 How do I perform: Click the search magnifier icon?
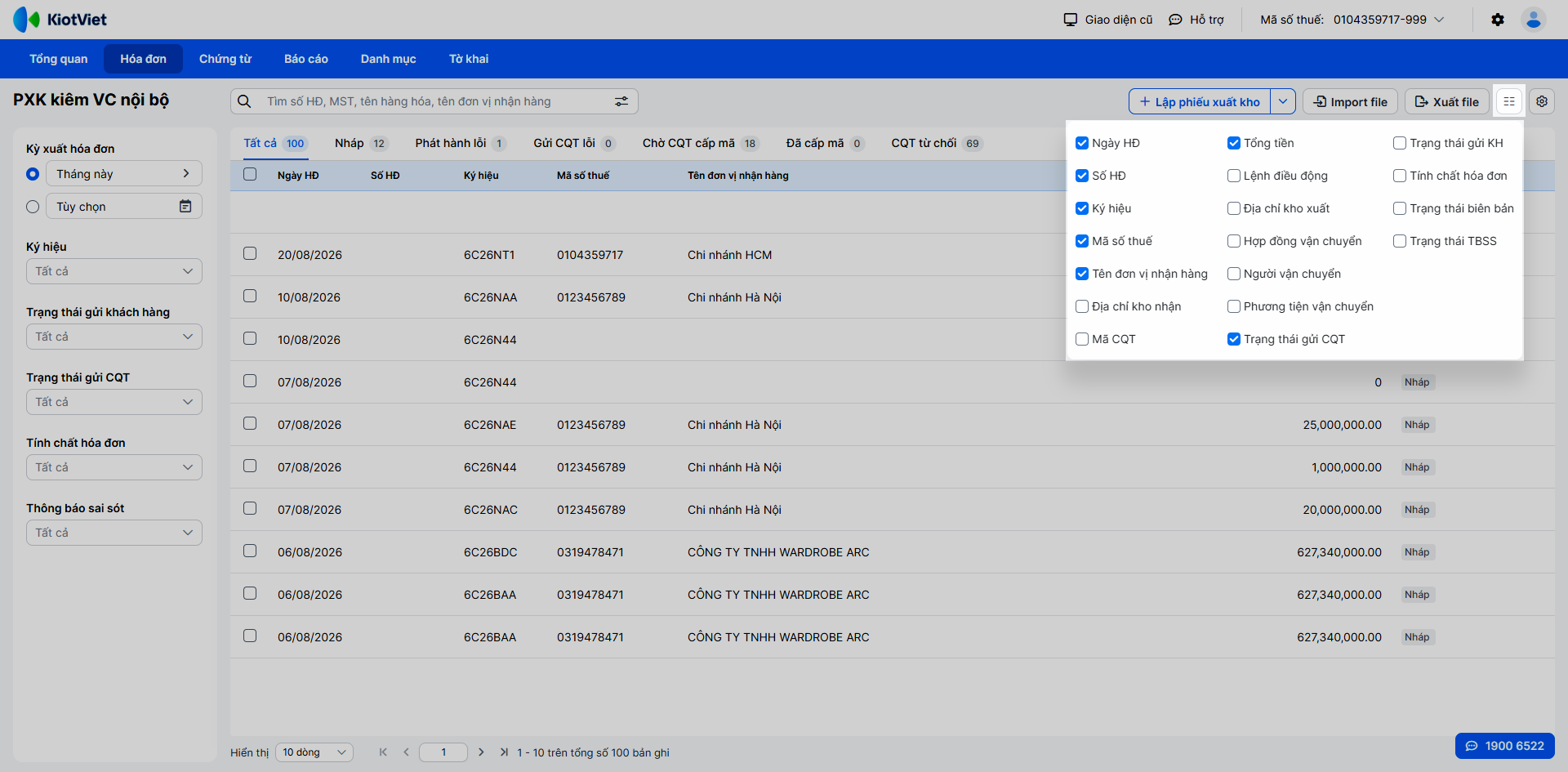[x=244, y=101]
